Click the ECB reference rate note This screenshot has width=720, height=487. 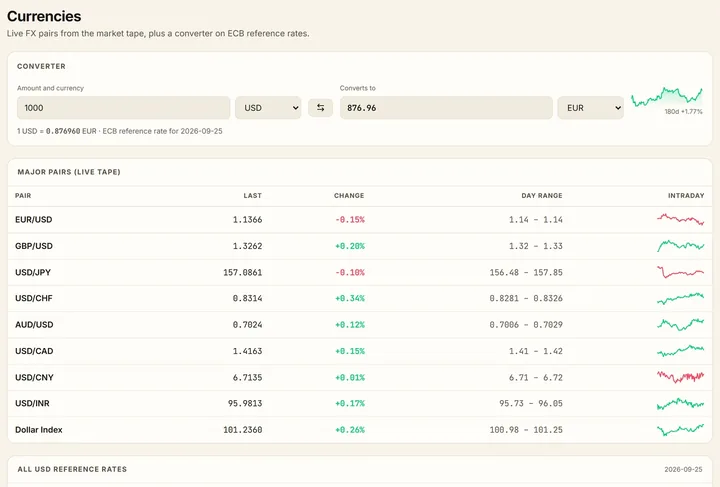[x=120, y=131]
